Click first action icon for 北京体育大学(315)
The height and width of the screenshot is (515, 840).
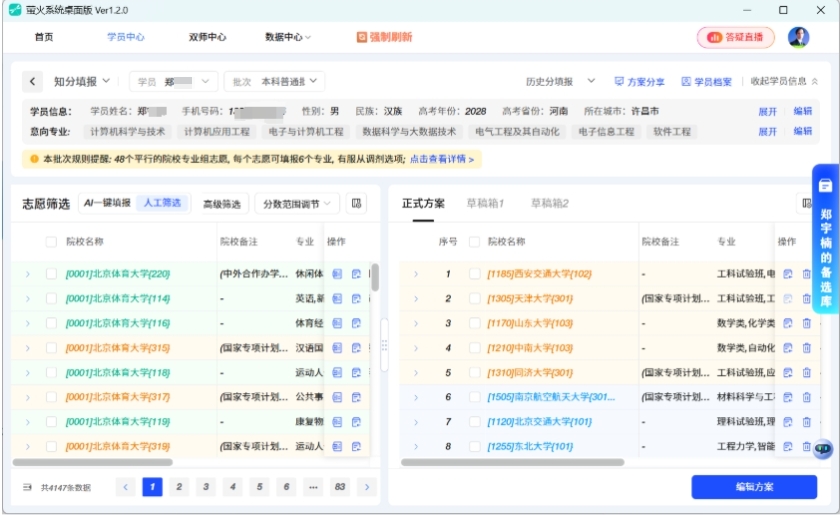[x=337, y=348]
